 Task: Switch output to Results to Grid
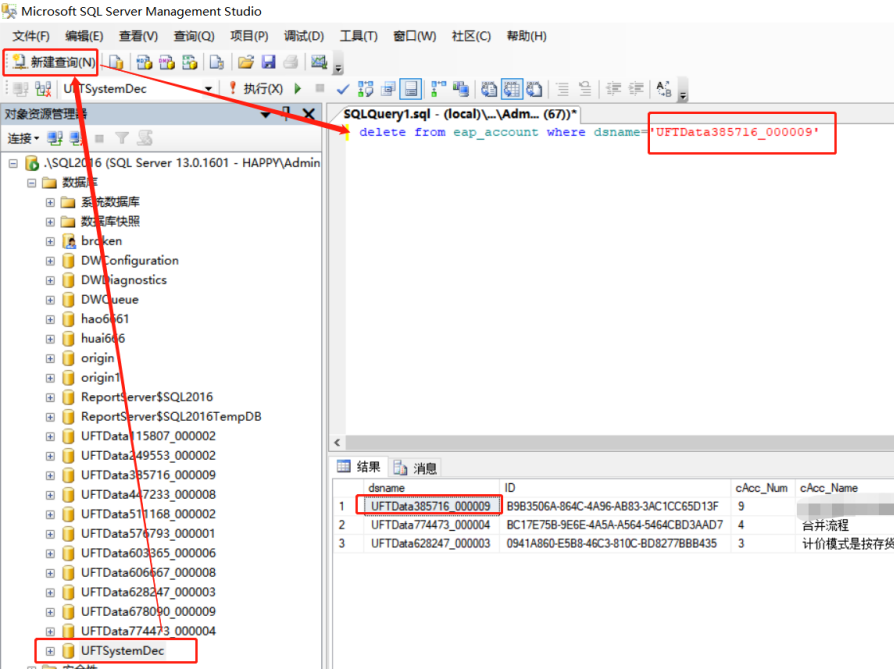point(511,89)
